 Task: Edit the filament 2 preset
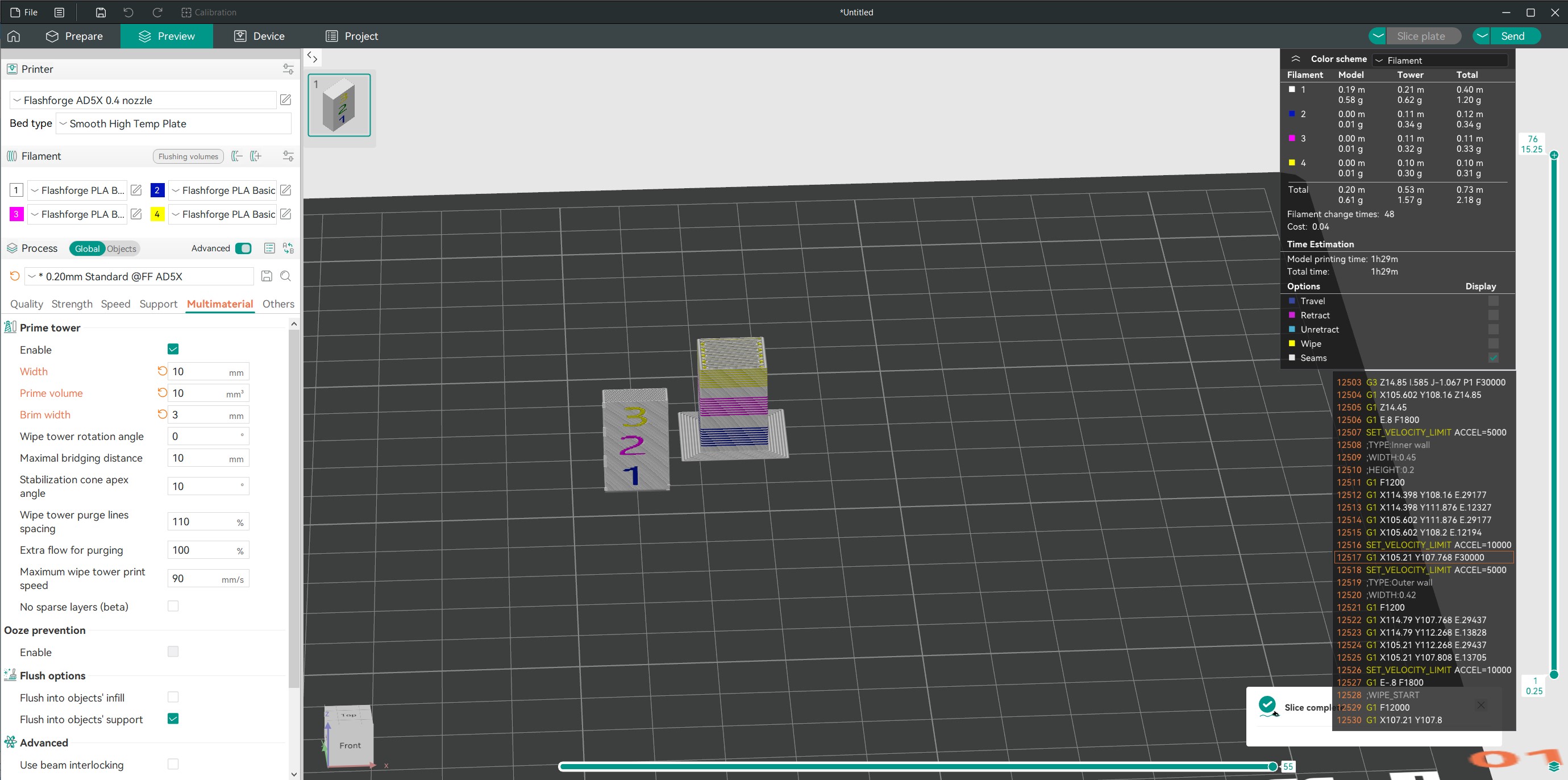[x=285, y=190]
